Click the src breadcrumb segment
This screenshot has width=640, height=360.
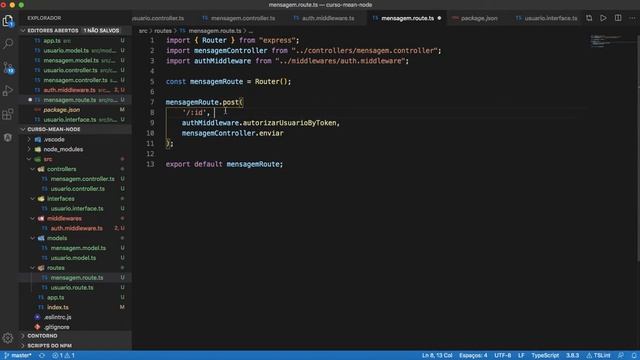point(143,31)
